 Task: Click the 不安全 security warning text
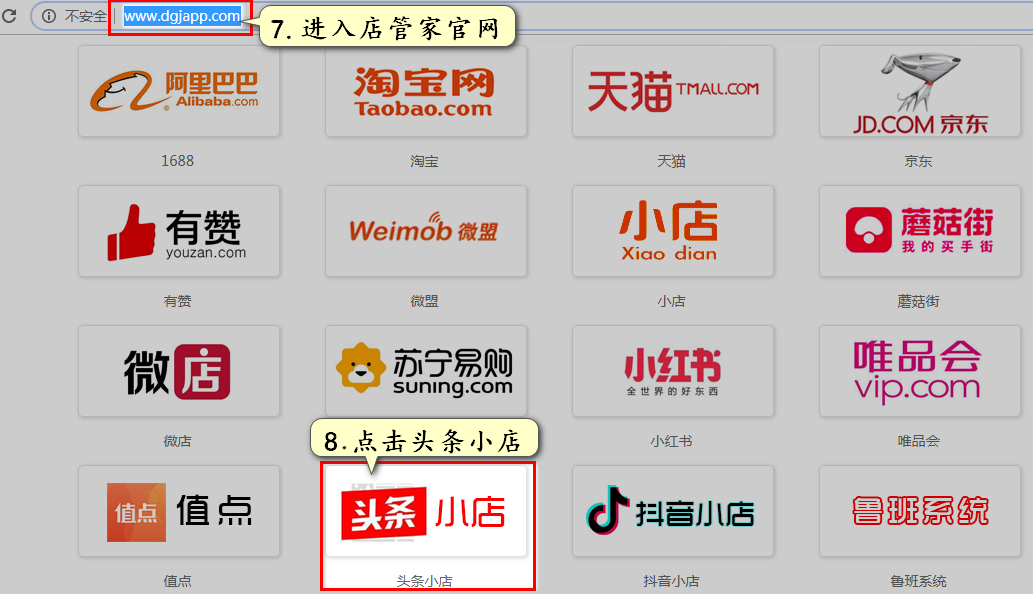pyautogui.click(x=86, y=16)
